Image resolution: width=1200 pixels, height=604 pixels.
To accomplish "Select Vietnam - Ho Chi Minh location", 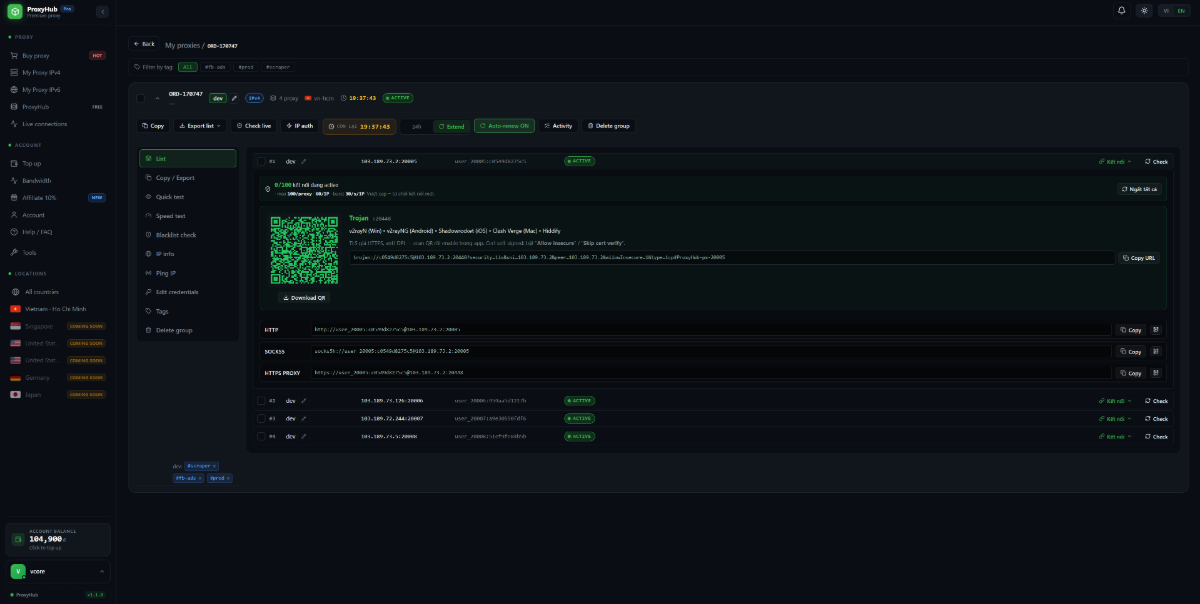I will 57,309.
